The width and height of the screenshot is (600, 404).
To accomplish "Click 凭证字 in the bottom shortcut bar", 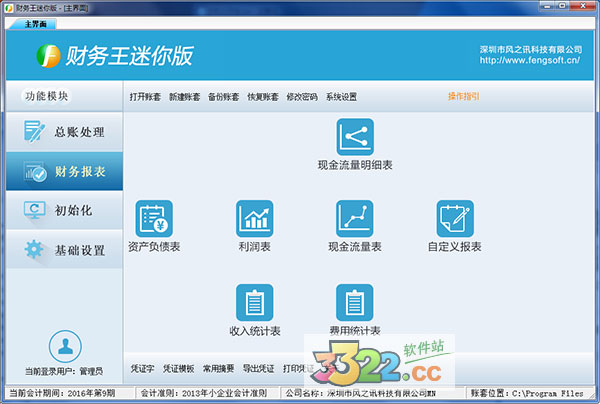I will [x=142, y=368].
